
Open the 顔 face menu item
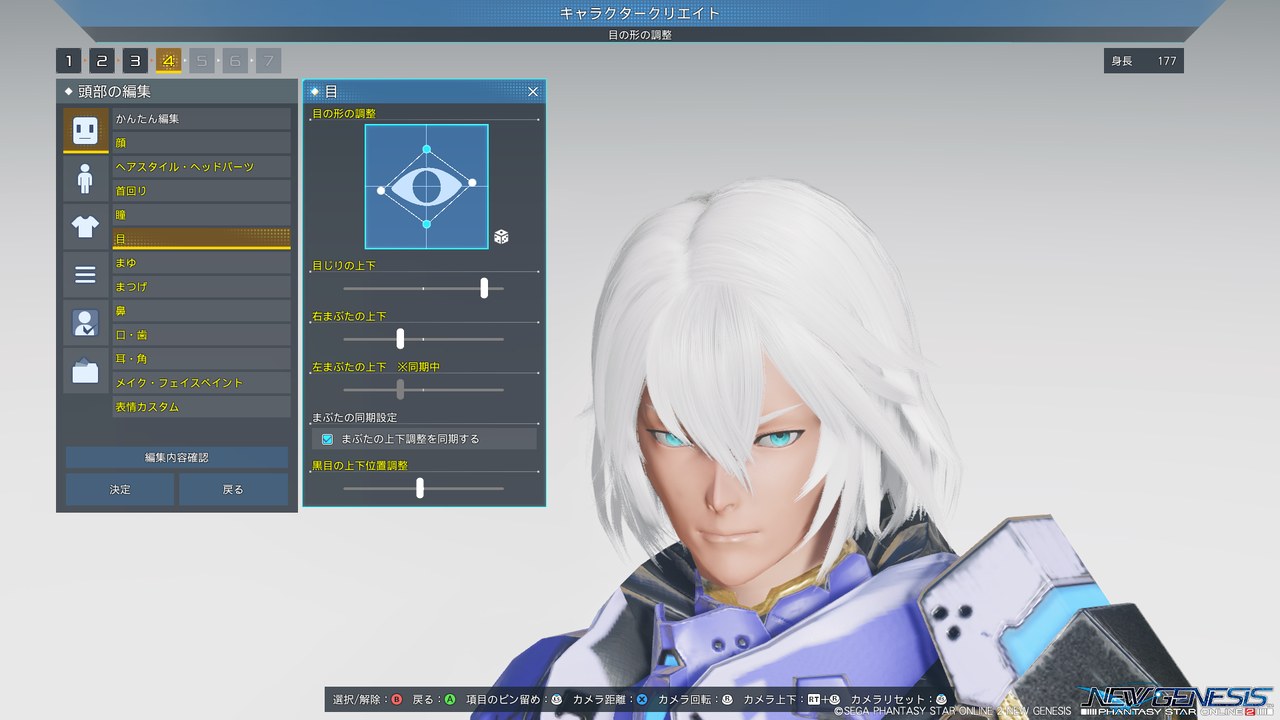click(201, 143)
